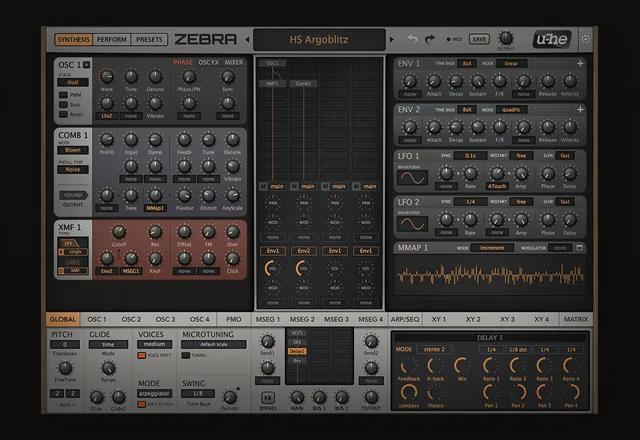Open the ARP/SEQ lower tab

tap(405, 319)
